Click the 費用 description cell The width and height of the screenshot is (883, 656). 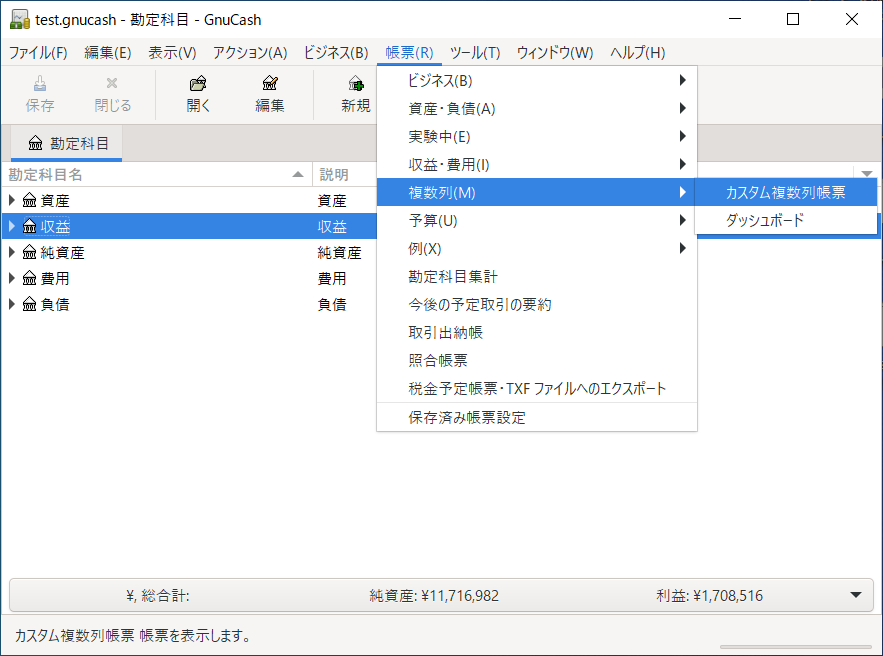332,278
